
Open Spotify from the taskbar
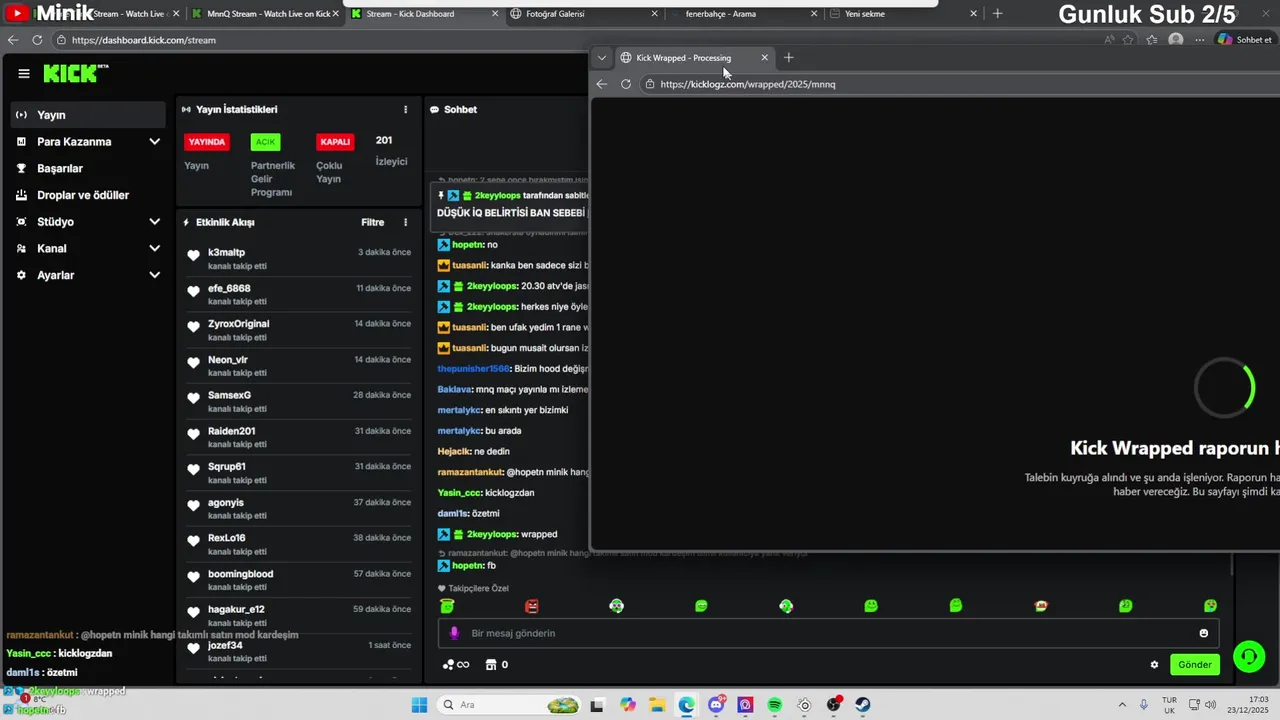[x=775, y=705]
